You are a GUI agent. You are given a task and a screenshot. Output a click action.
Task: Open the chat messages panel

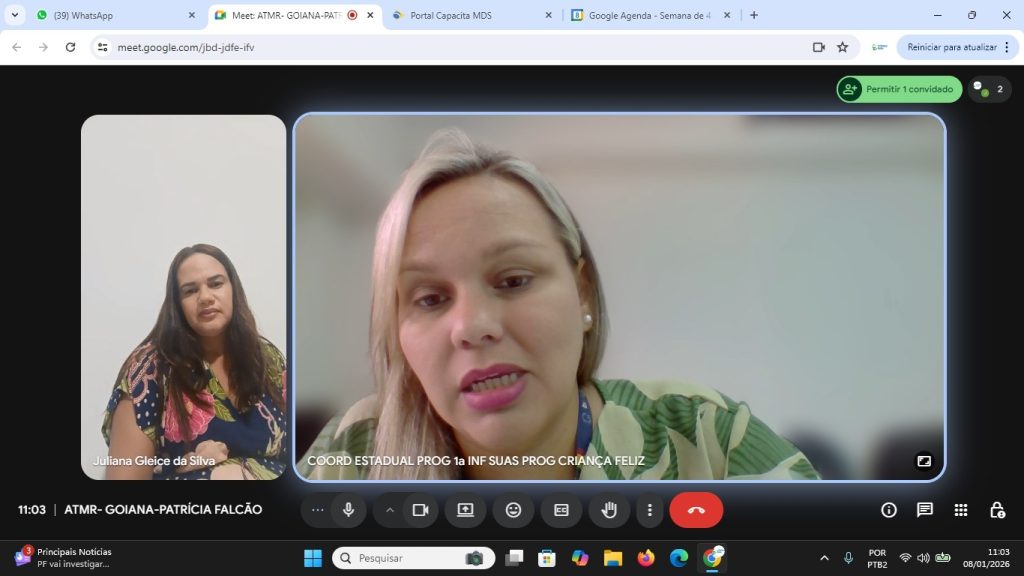tap(925, 510)
